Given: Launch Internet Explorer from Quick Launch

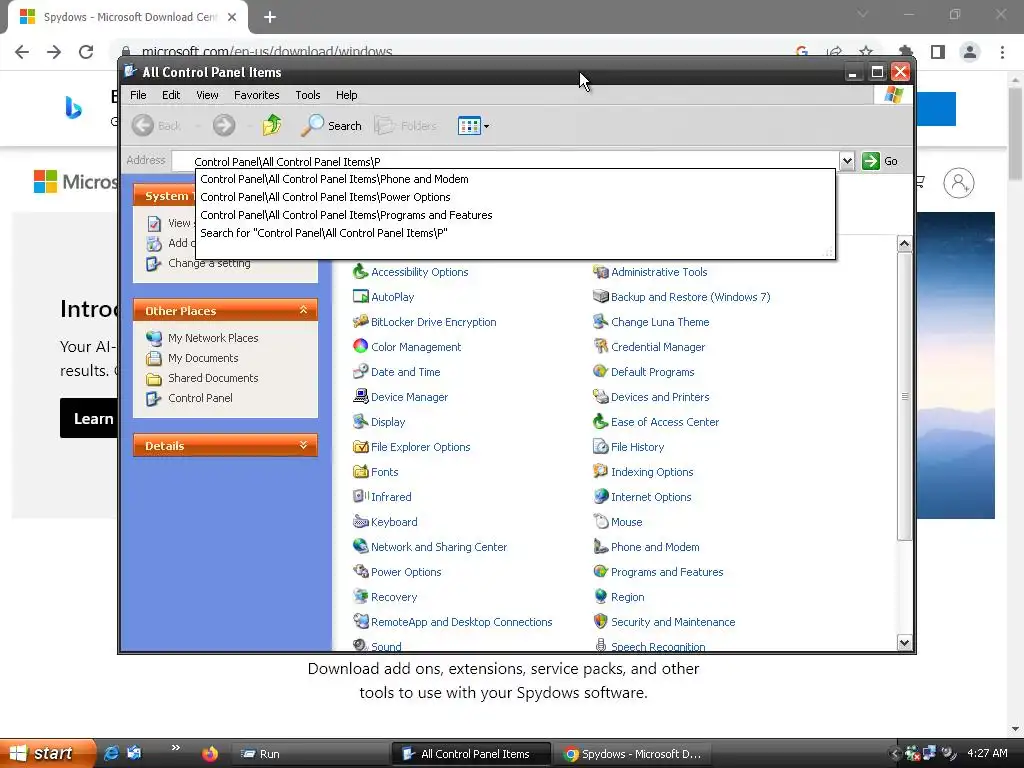Looking at the screenshot, I should 112,753.
